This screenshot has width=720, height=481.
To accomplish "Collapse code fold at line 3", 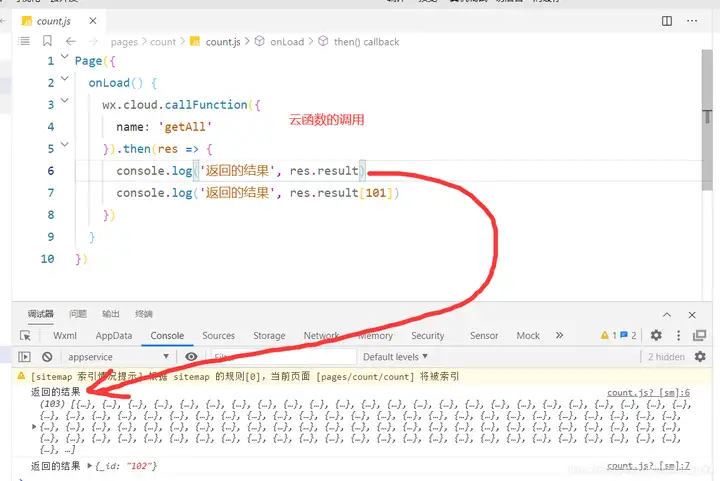I will [x=65, y=101].
